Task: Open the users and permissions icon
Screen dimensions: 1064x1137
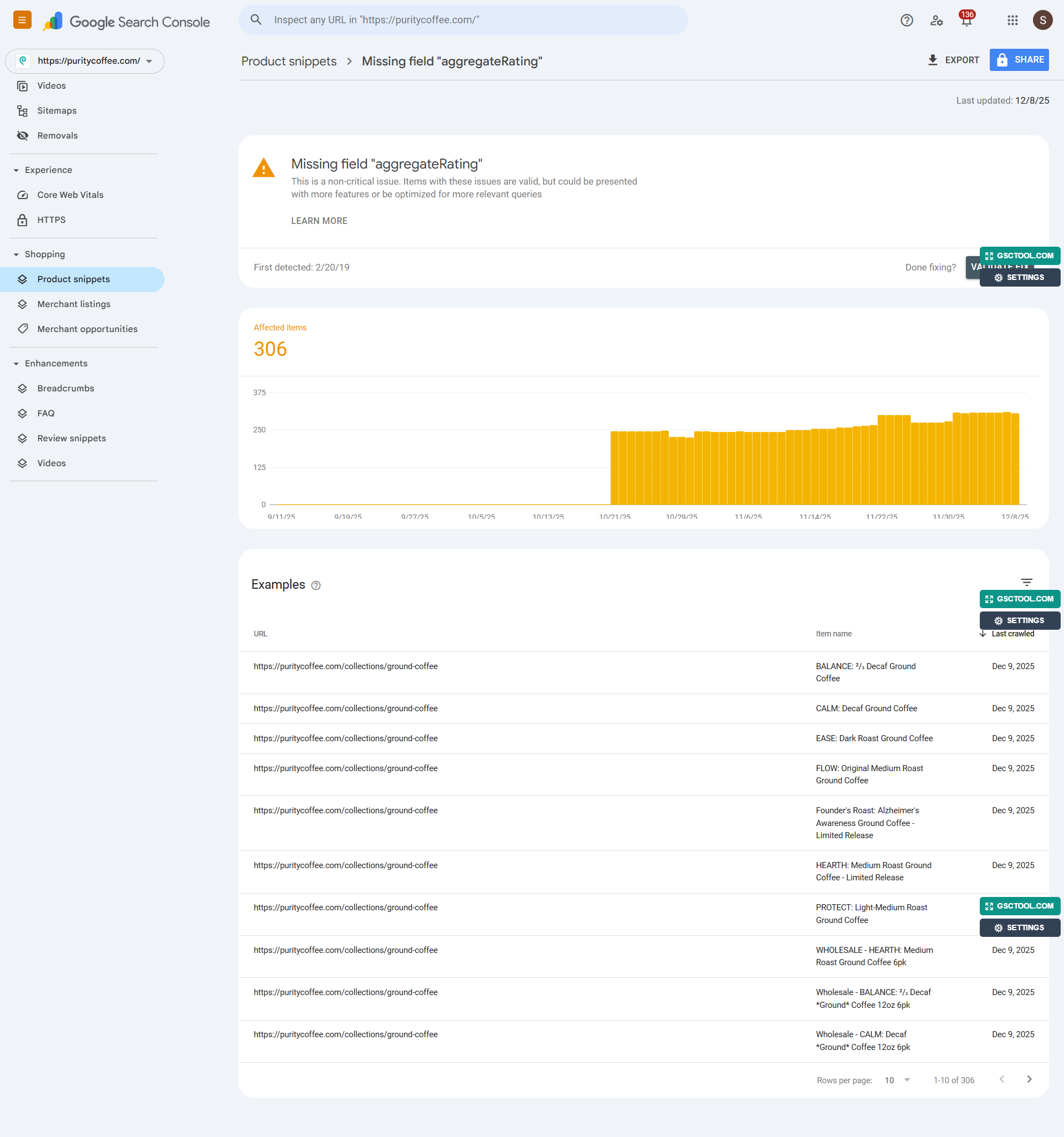Action: click(x=936, y=21)
